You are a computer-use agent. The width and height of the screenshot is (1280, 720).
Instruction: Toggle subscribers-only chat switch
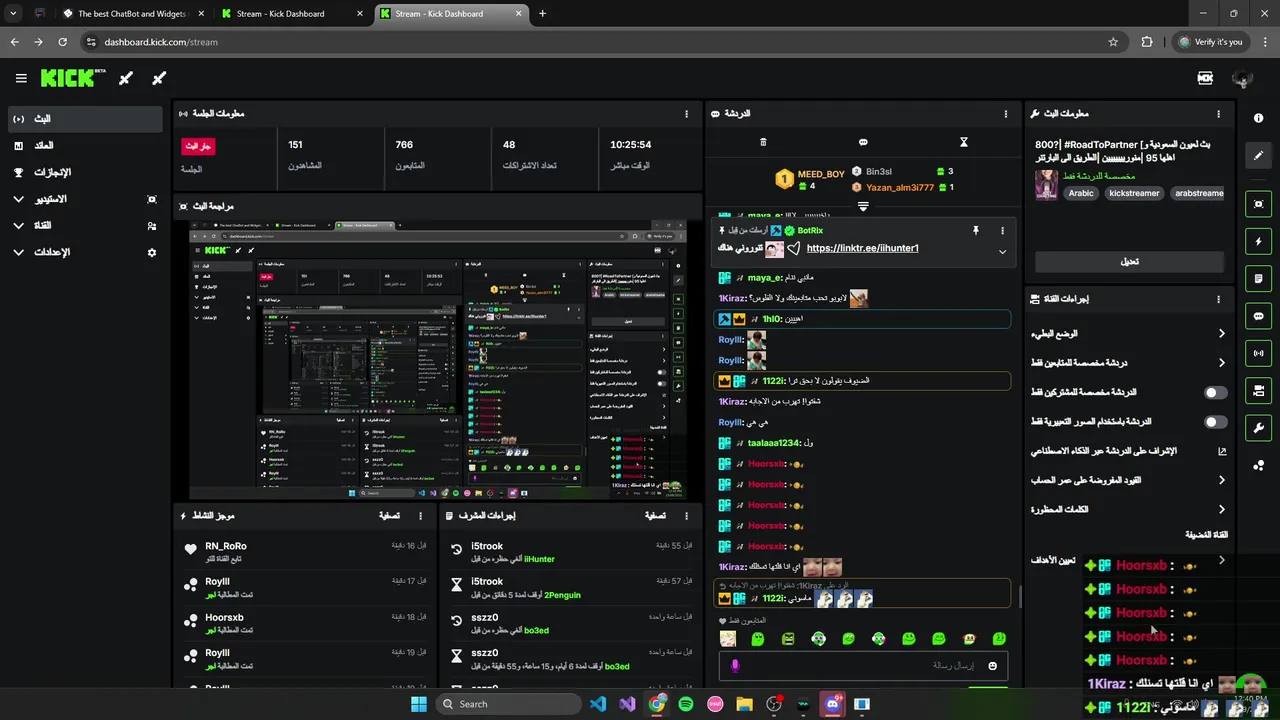[1215, 393]
